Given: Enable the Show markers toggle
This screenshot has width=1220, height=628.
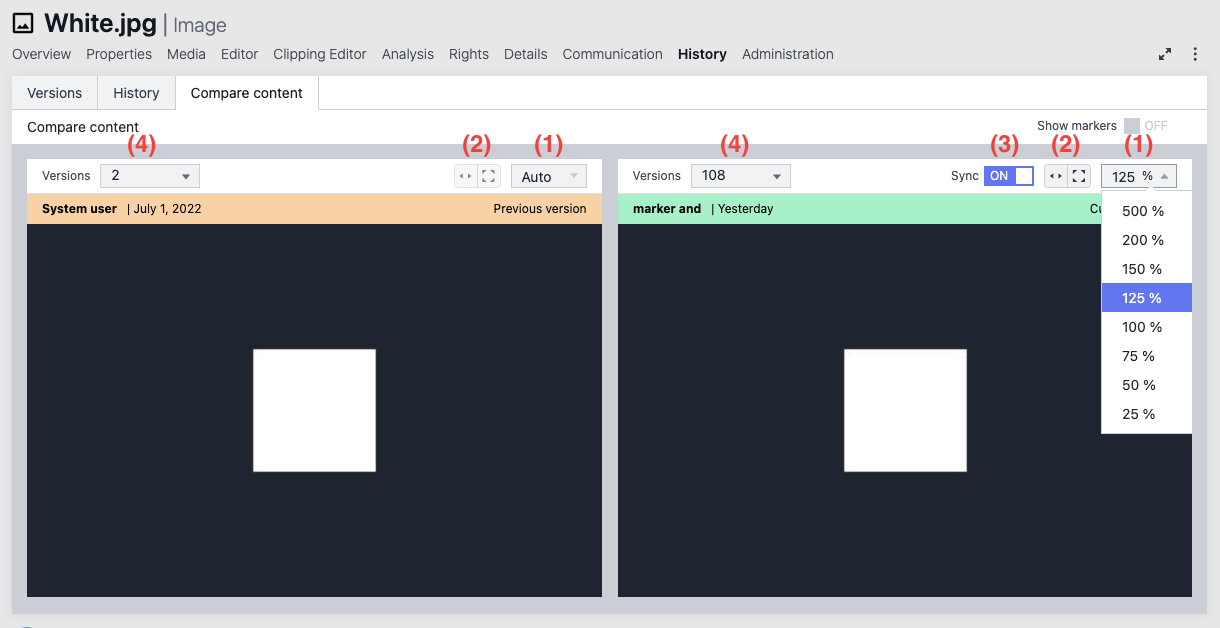Looking at the screenshot, I should [x=1132, y=125].
